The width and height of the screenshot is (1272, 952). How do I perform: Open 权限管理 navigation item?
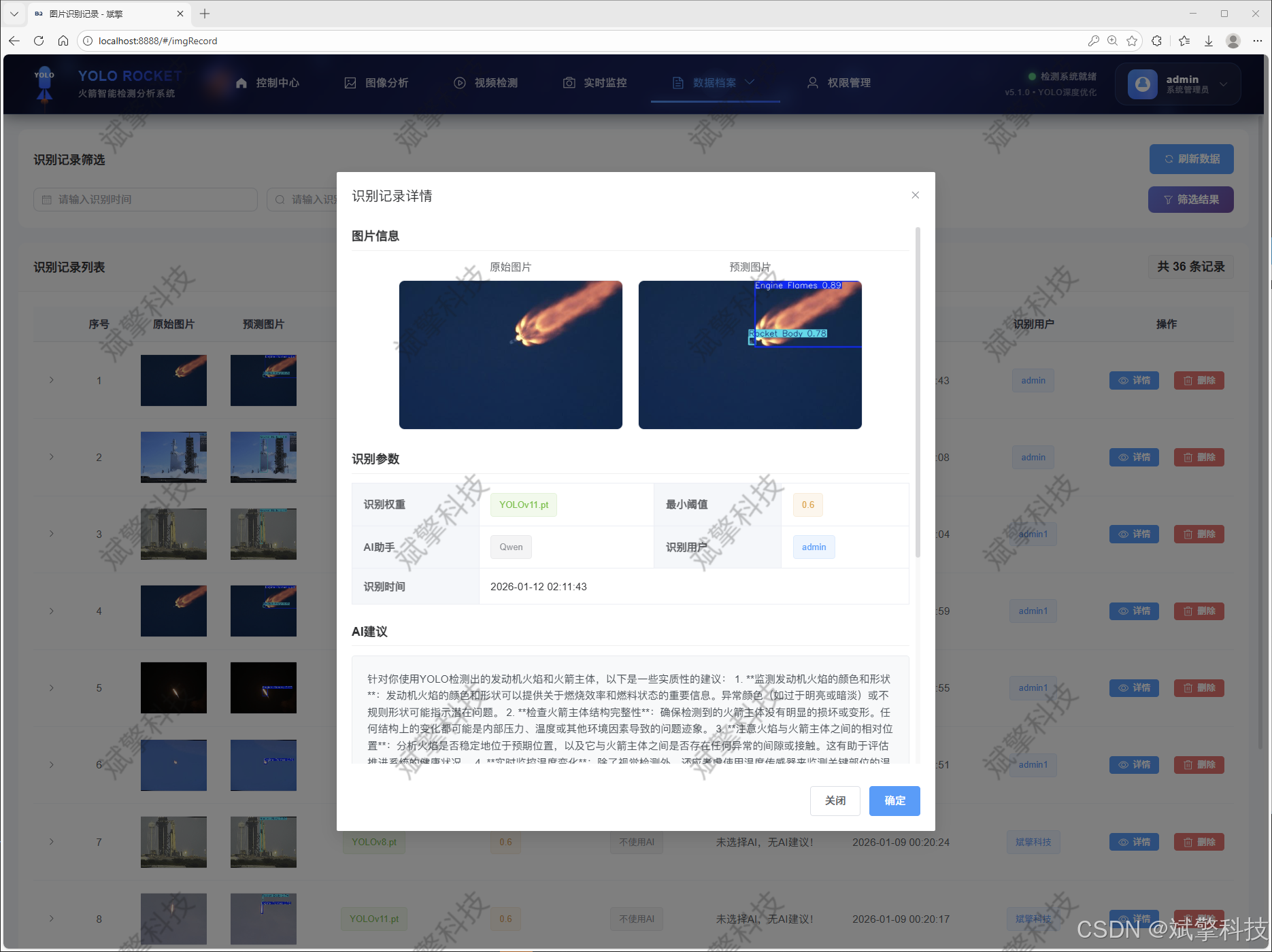tap(839, 83)
